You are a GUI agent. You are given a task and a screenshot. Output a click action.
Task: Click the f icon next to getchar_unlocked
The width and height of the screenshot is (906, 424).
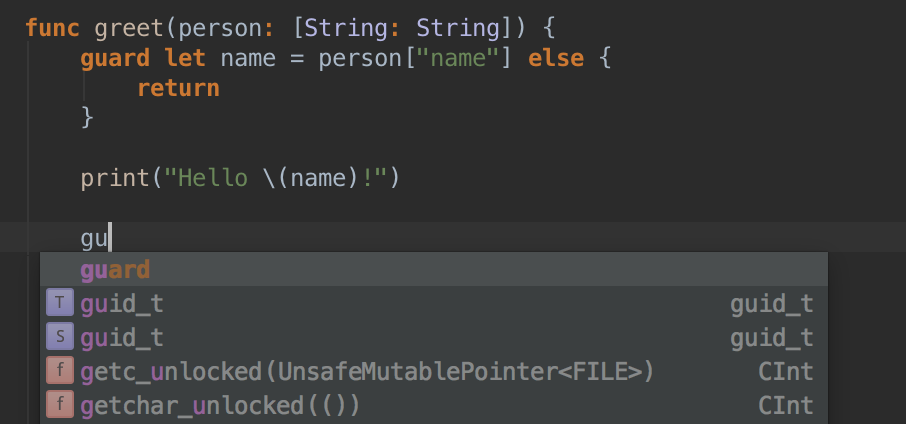click(60, 405)
